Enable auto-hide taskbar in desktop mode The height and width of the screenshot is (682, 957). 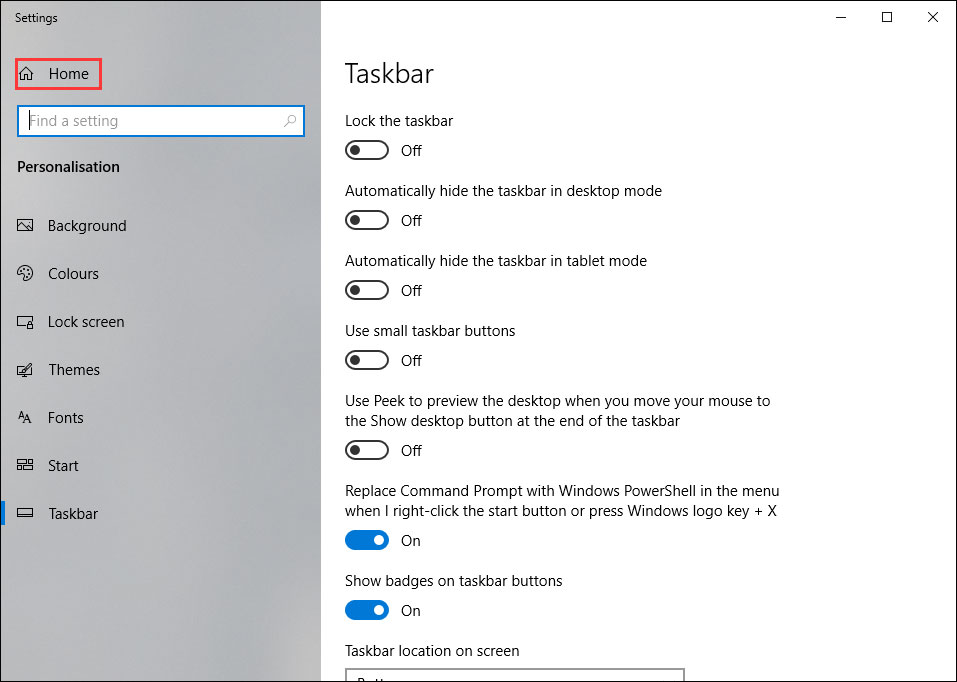(x=367, y=220)
